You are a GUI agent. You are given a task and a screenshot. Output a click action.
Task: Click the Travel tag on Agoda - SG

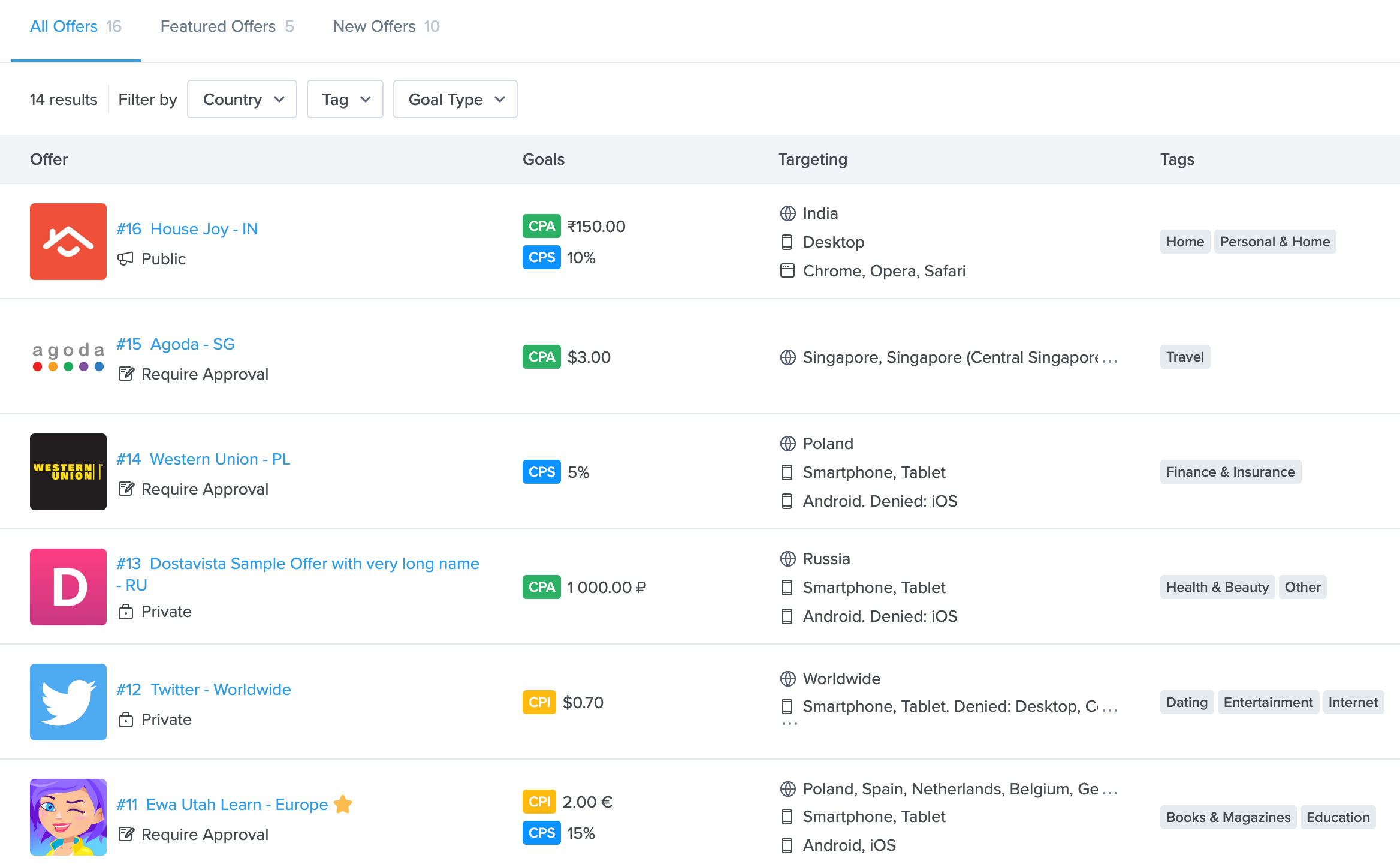coord(1186,356)
